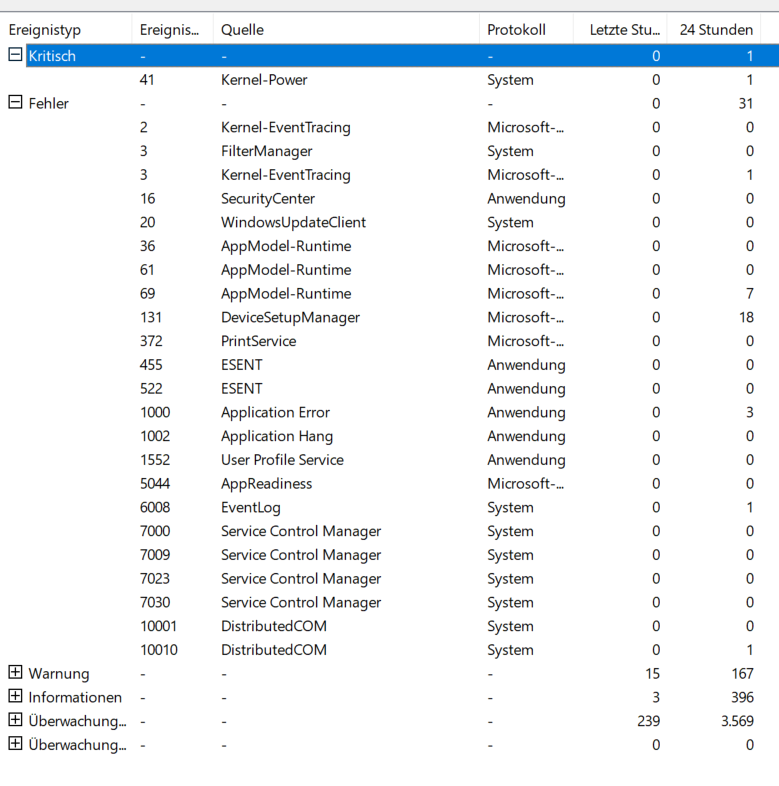Select AppModel-Runtime row with ID 61
This screenshot has width=779, height=786.
point(390,270)
